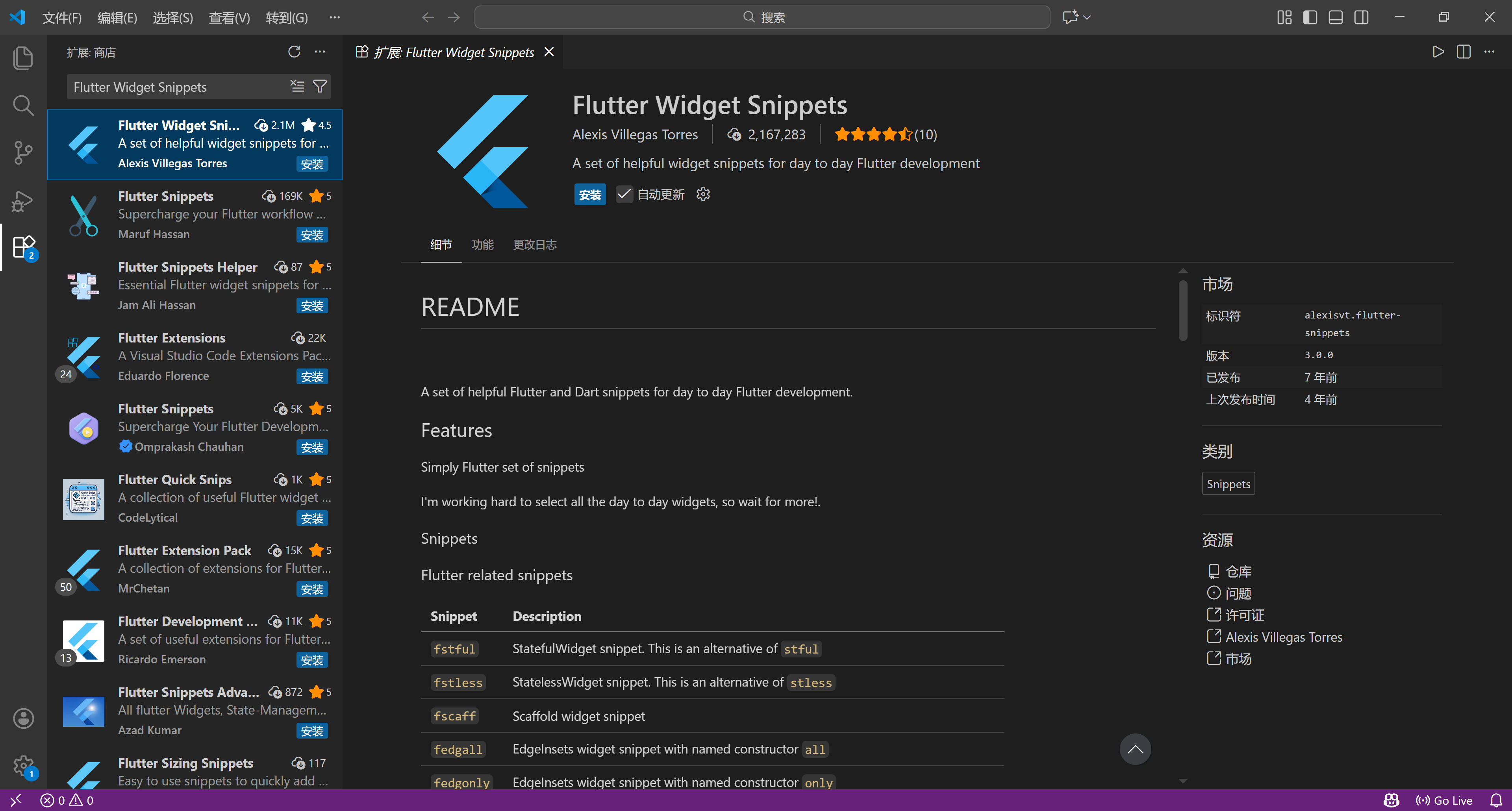Install Flutter Widget Snippets from the details page

click(x=589, y=195)
